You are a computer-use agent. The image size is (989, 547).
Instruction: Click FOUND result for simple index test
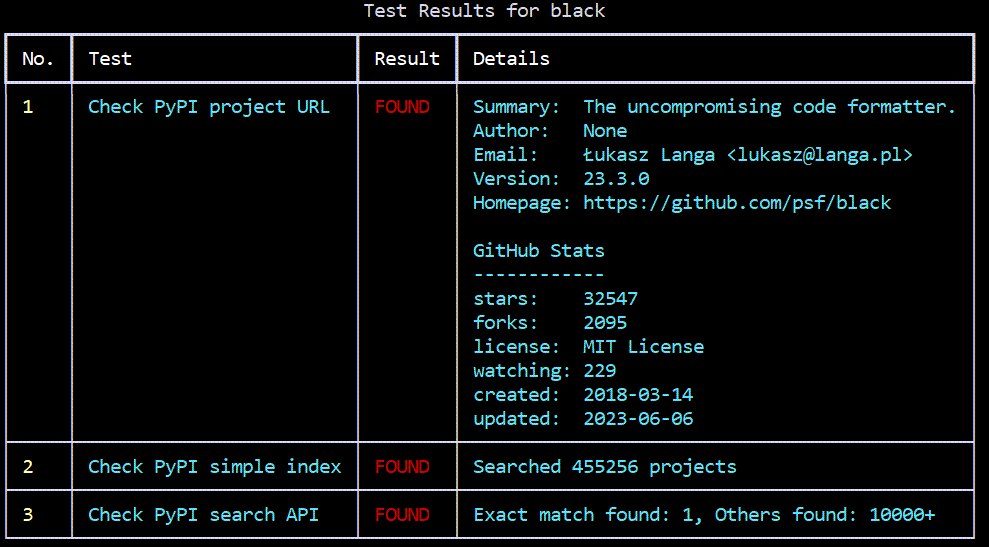coord(402,466)
